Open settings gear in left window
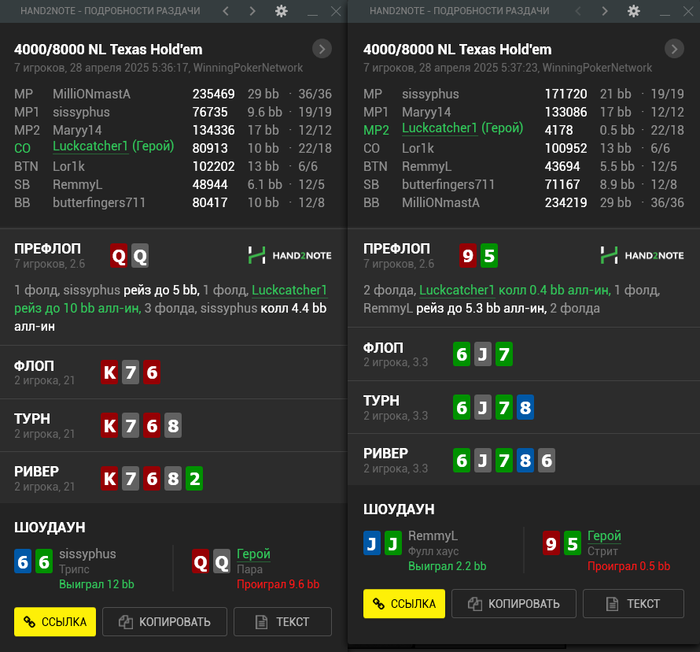Viewport: 700px width, 652px height. (x=281, y=11)
